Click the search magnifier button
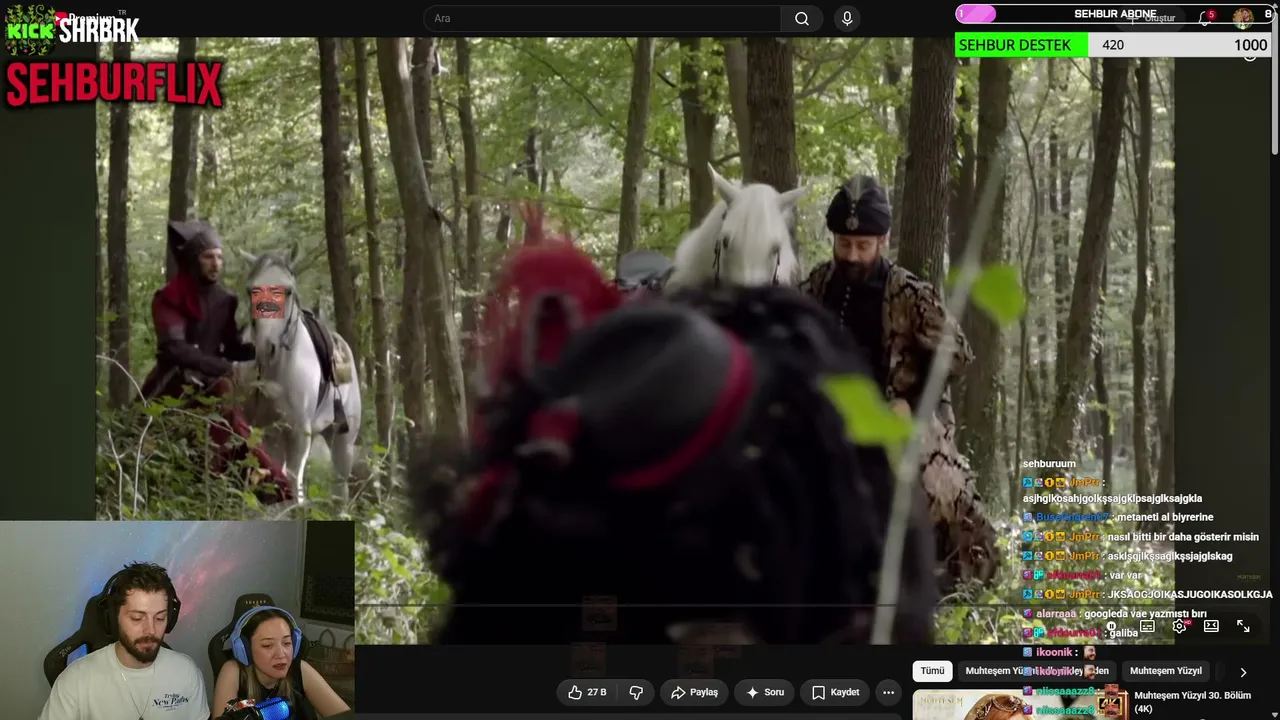The width and height of the screenshot is (1280, 720). coord(802,19)
